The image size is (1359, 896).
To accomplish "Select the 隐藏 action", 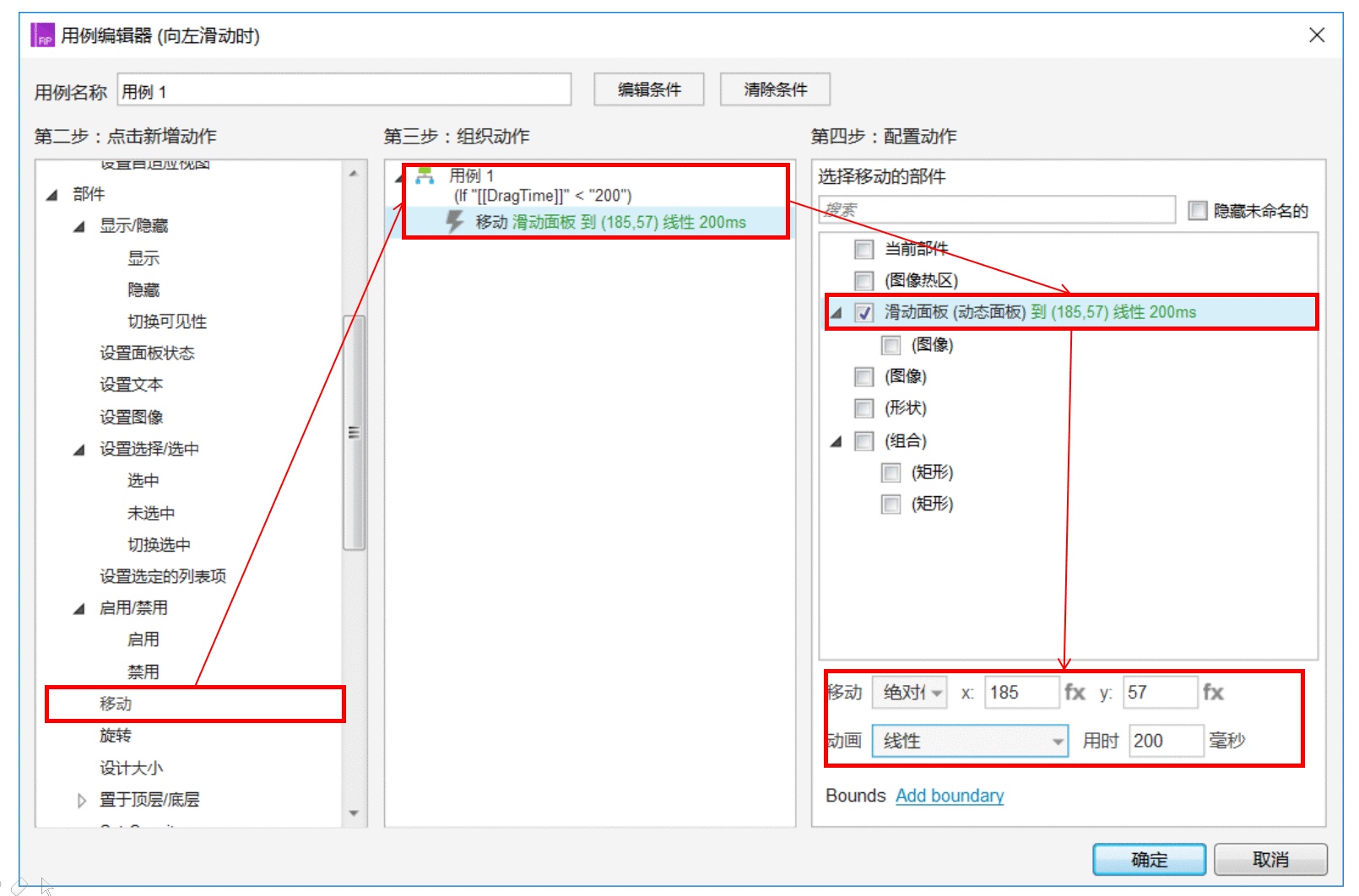I will coord(143,289).
